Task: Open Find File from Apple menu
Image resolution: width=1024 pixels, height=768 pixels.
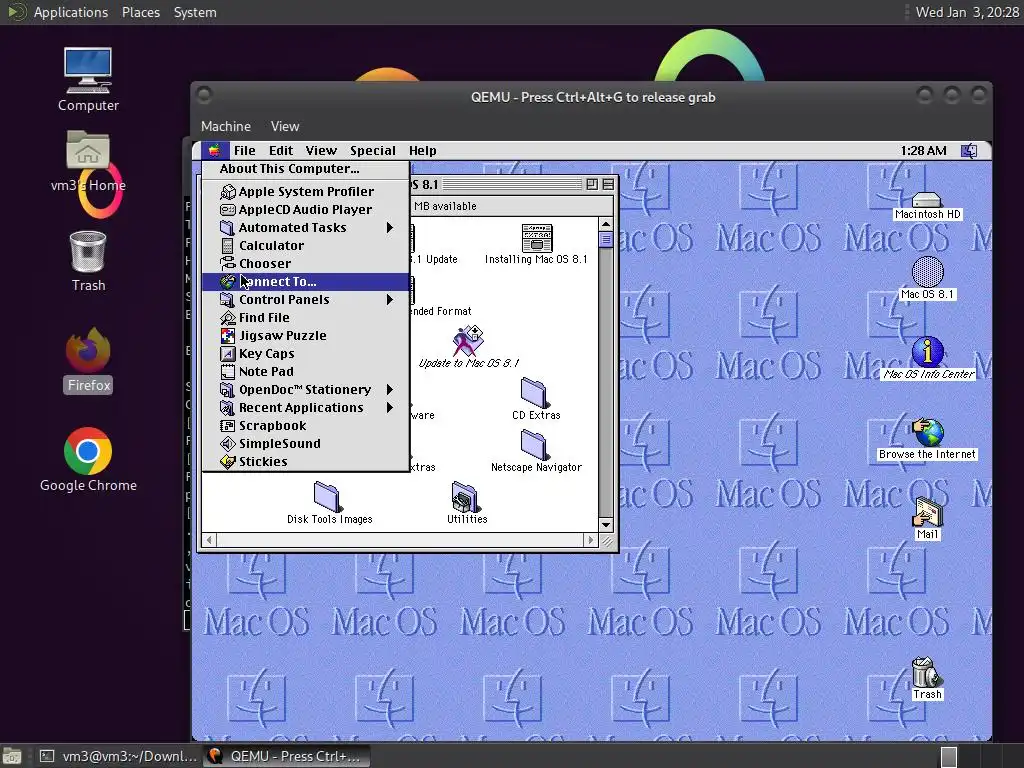Action: [305, 317]
